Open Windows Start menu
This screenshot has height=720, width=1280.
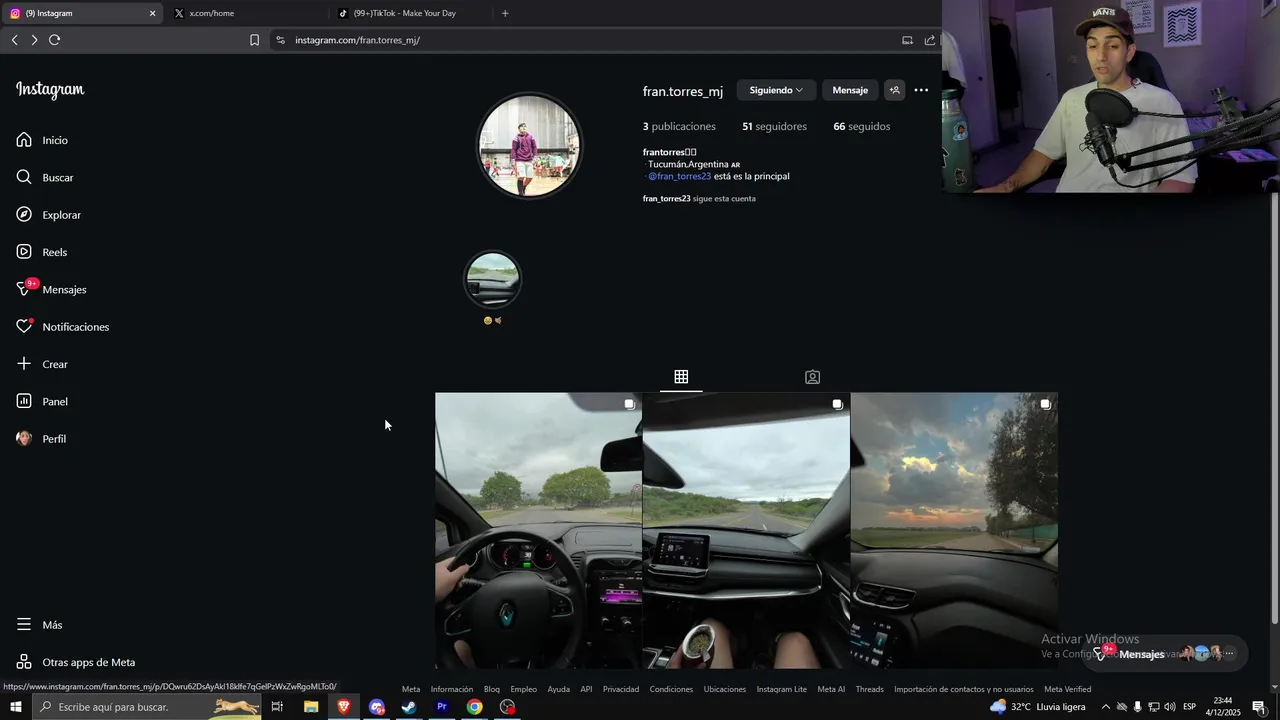[15, 707]
